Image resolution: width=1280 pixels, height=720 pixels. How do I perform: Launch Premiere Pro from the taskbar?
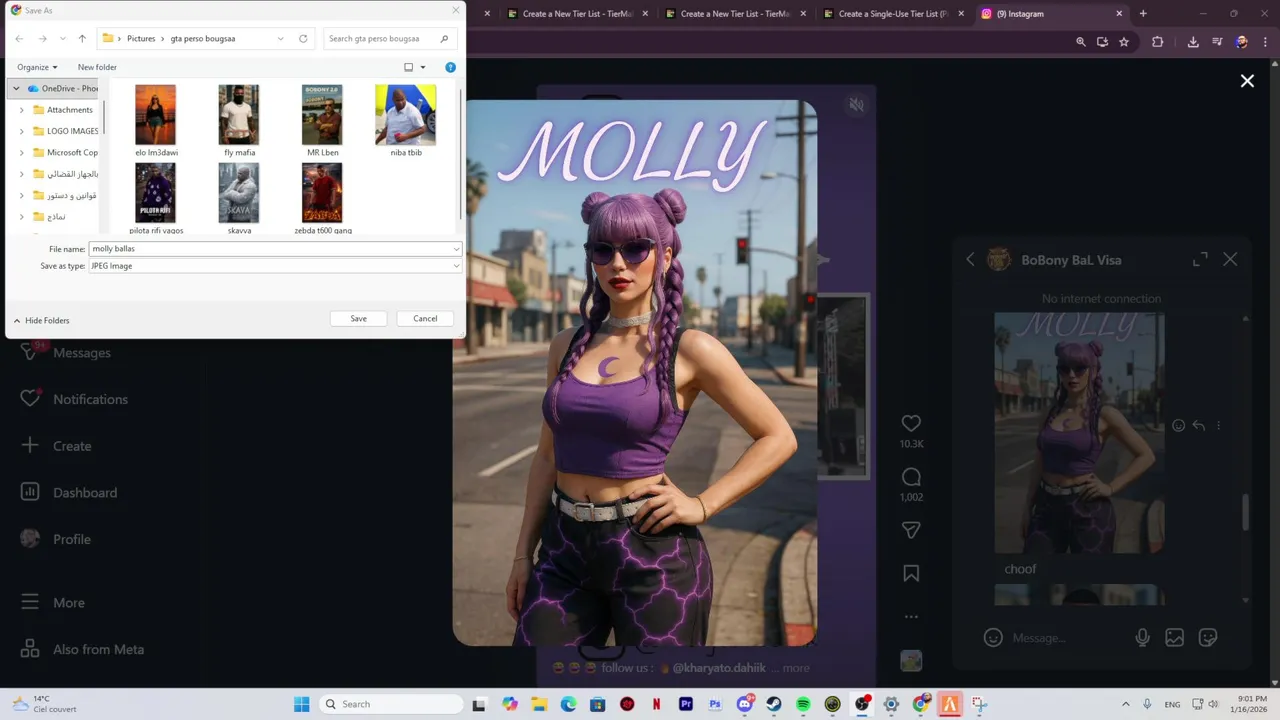686,704
